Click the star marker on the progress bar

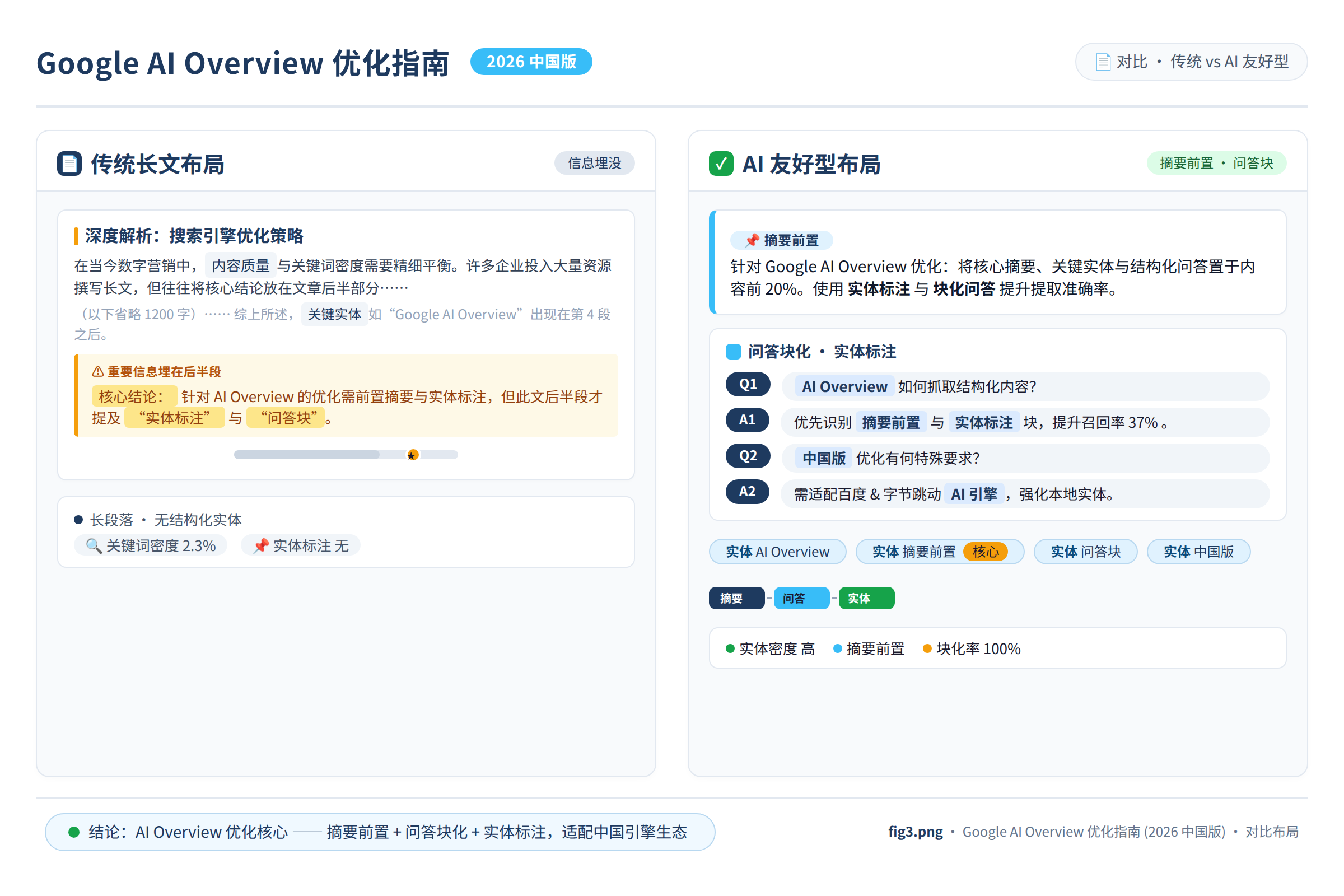tap(413, 455)
